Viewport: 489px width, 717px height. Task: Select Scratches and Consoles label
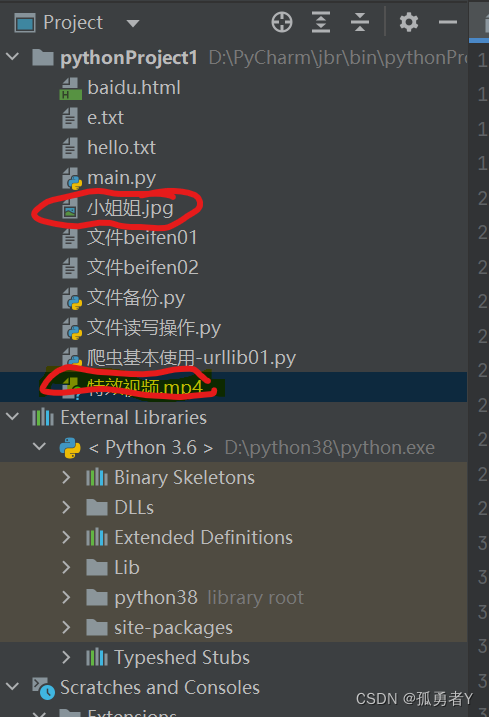tap(160, 688)
